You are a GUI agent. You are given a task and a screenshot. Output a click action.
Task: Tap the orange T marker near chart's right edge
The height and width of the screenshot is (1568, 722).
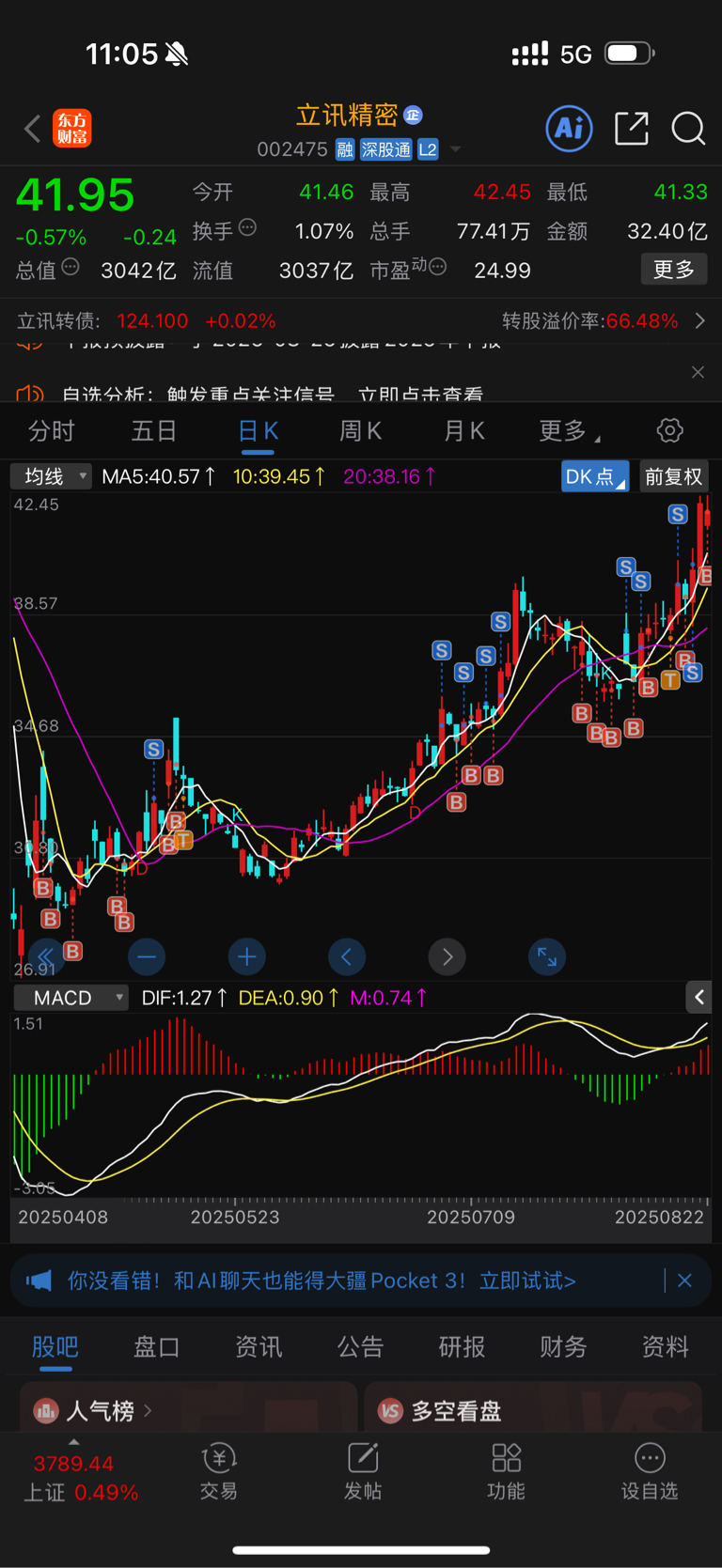pos(670,680)
